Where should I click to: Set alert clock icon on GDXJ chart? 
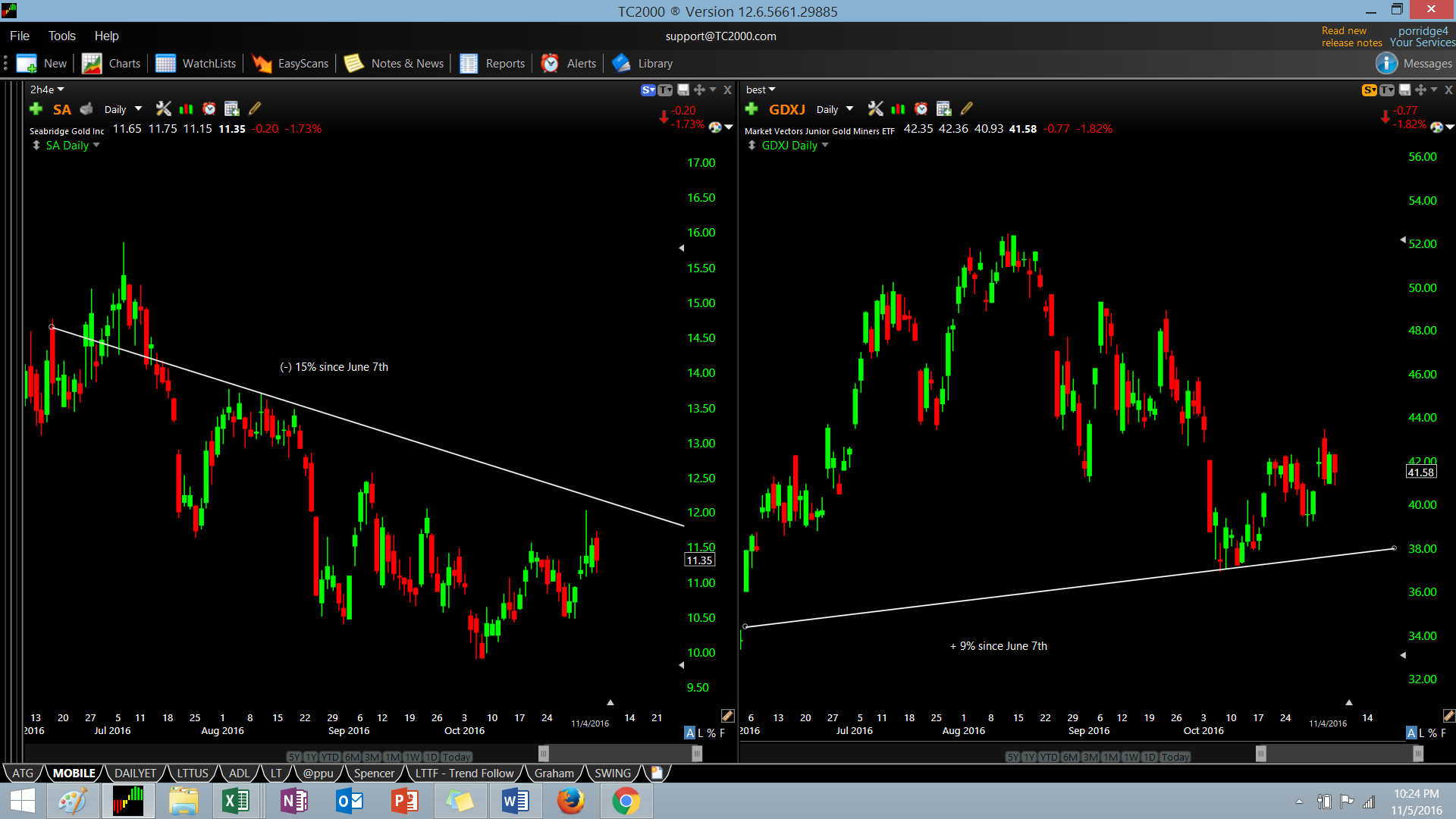921,109
